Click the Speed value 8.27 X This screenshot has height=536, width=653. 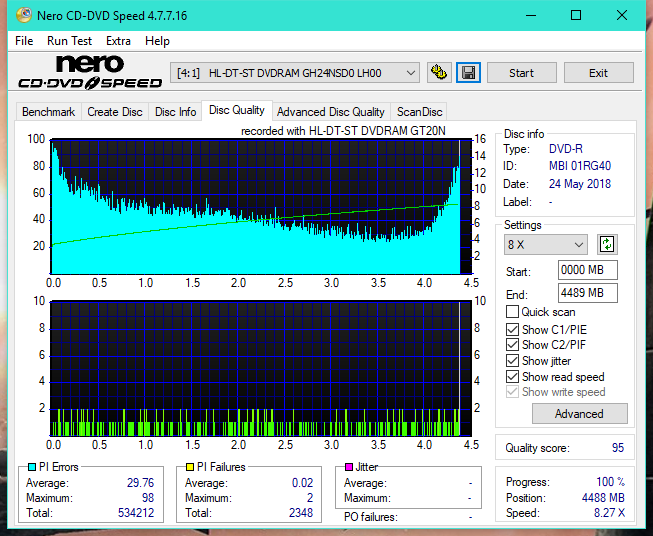(609, 513)
